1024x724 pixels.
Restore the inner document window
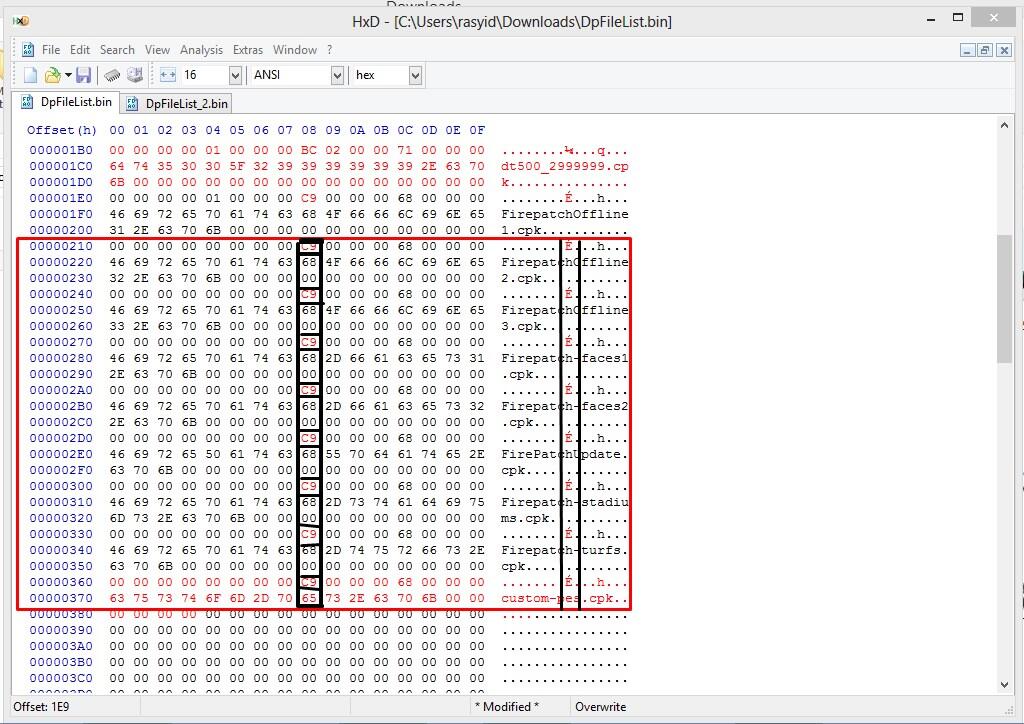tap(984, 50)
